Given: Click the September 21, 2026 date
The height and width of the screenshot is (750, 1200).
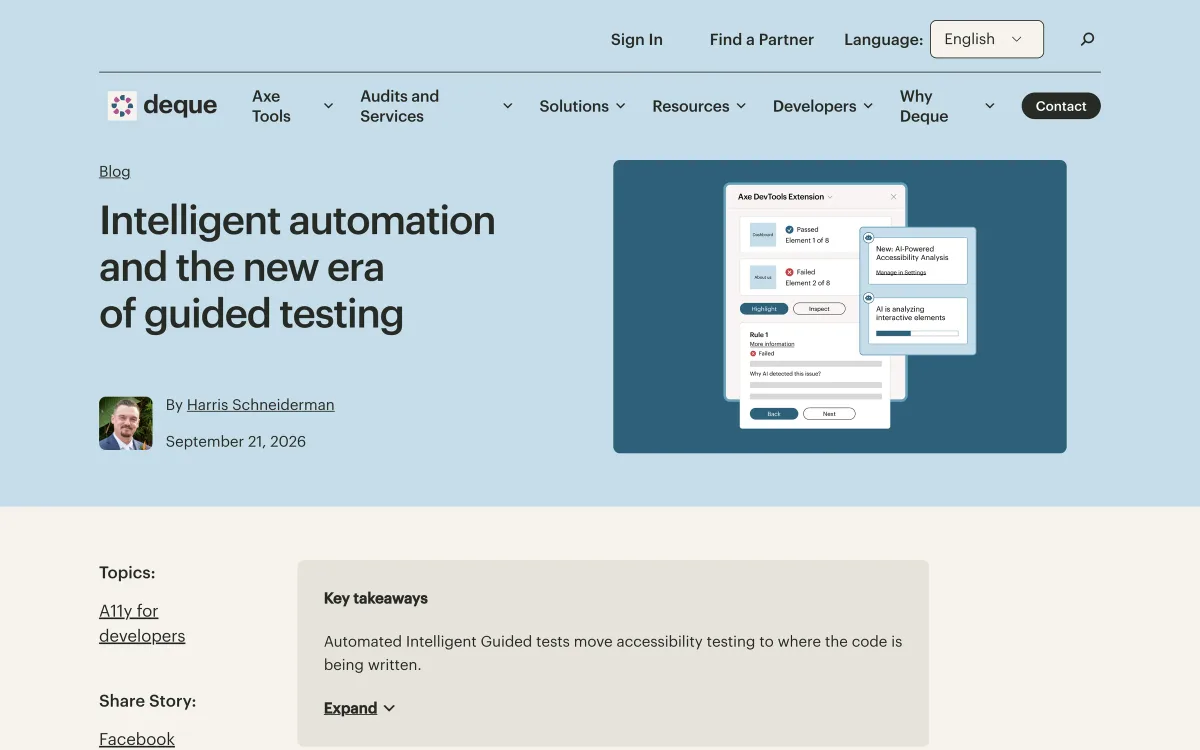Looking at the screenshot, I should click(236, 441).
